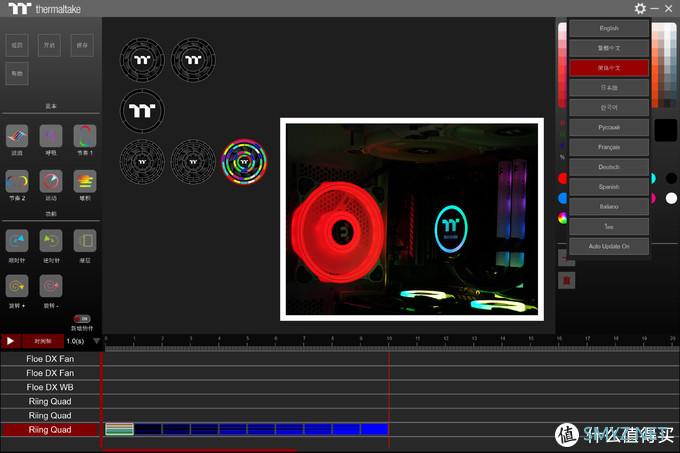This screenshot has height=453, width=680.
Task: Click the 开始 button in top panel
Action: click(49, 45)
